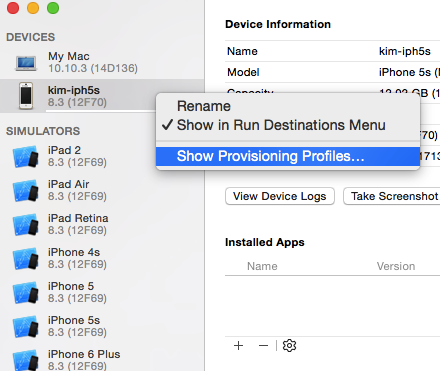The image size is (440, 371).
Task: Select the iPad 2 simulator row
Action: tap(102, 156)
